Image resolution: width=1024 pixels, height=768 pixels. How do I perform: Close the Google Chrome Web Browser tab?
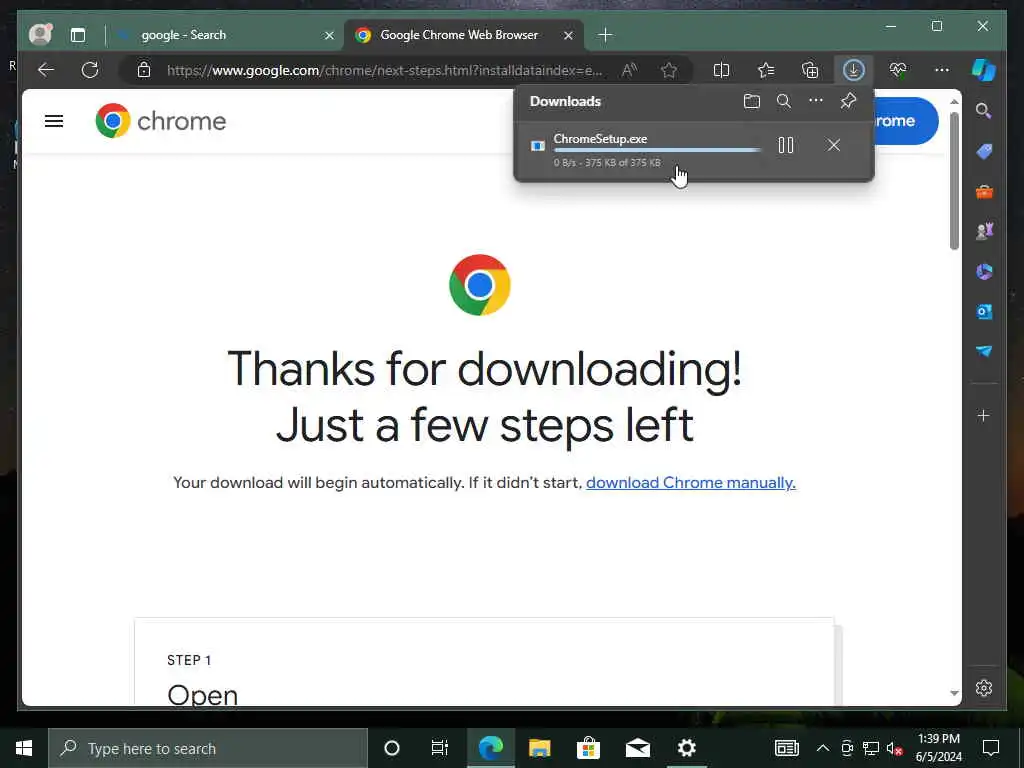click(x=568, y=35)
